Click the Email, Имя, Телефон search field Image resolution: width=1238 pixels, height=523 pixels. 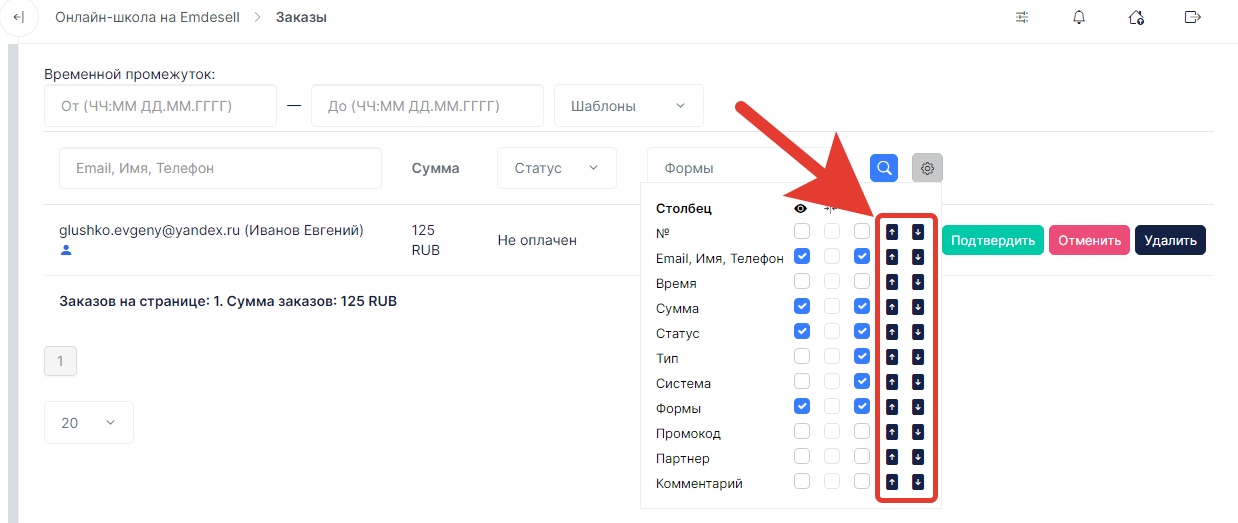(x=221, y=168)
